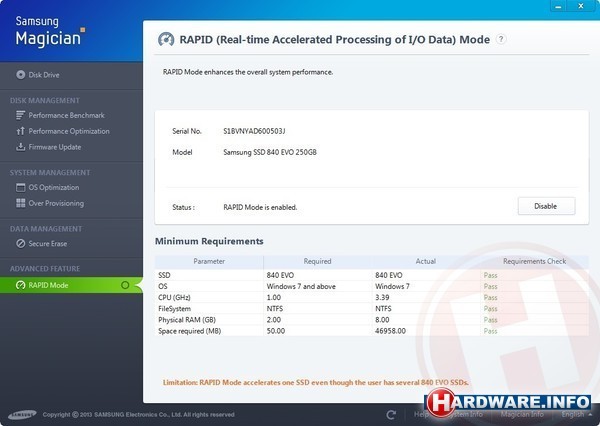Image resolution: width=600 pixels, height=426 pixels.
Task: Click the OS Optimization window icon
Action: (21, 188)
